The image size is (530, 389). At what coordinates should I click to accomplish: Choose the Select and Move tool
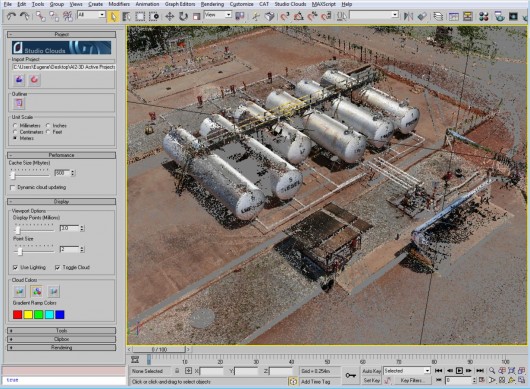(x=169, y=16)
